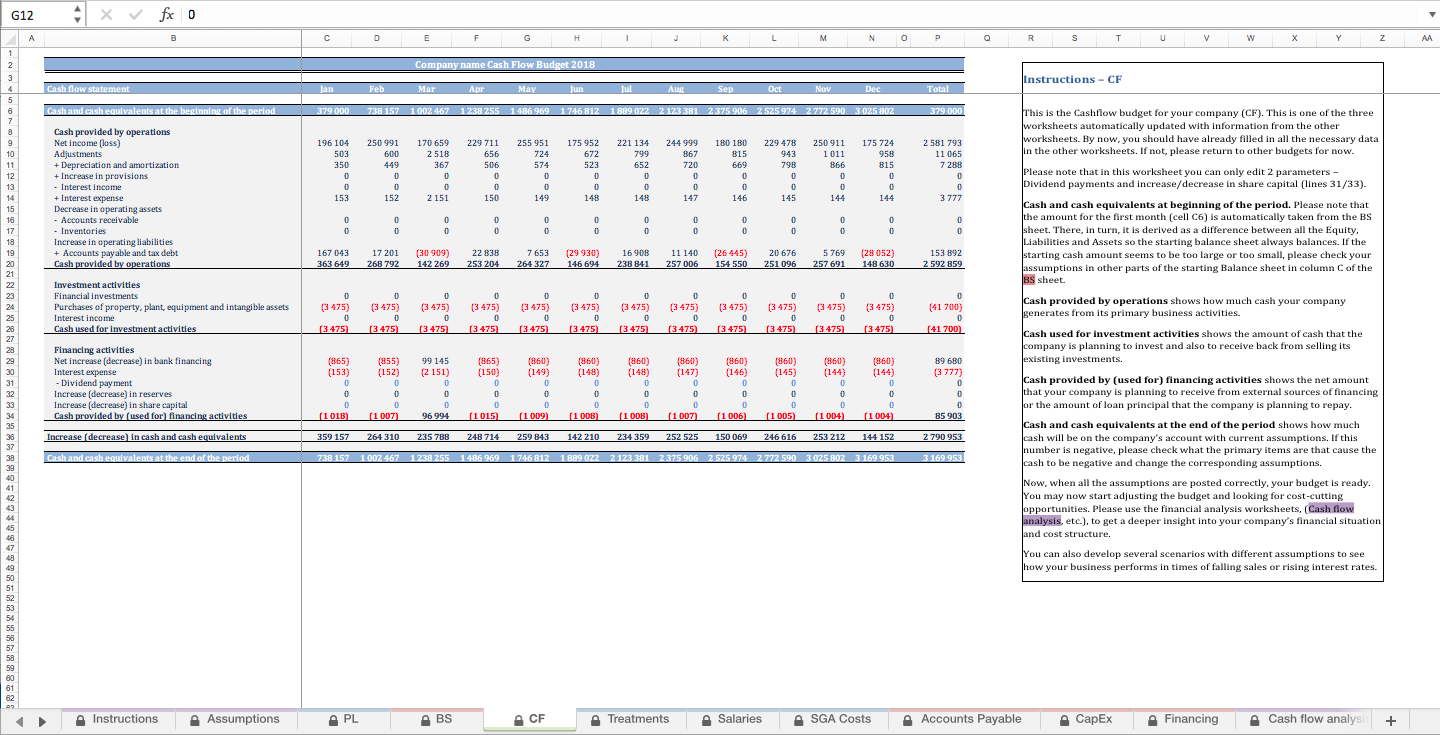The width and height of the screenshot is (1440, 735).
Task: Click the 'Jun' month header cell
Action: (x=576, y=89)
